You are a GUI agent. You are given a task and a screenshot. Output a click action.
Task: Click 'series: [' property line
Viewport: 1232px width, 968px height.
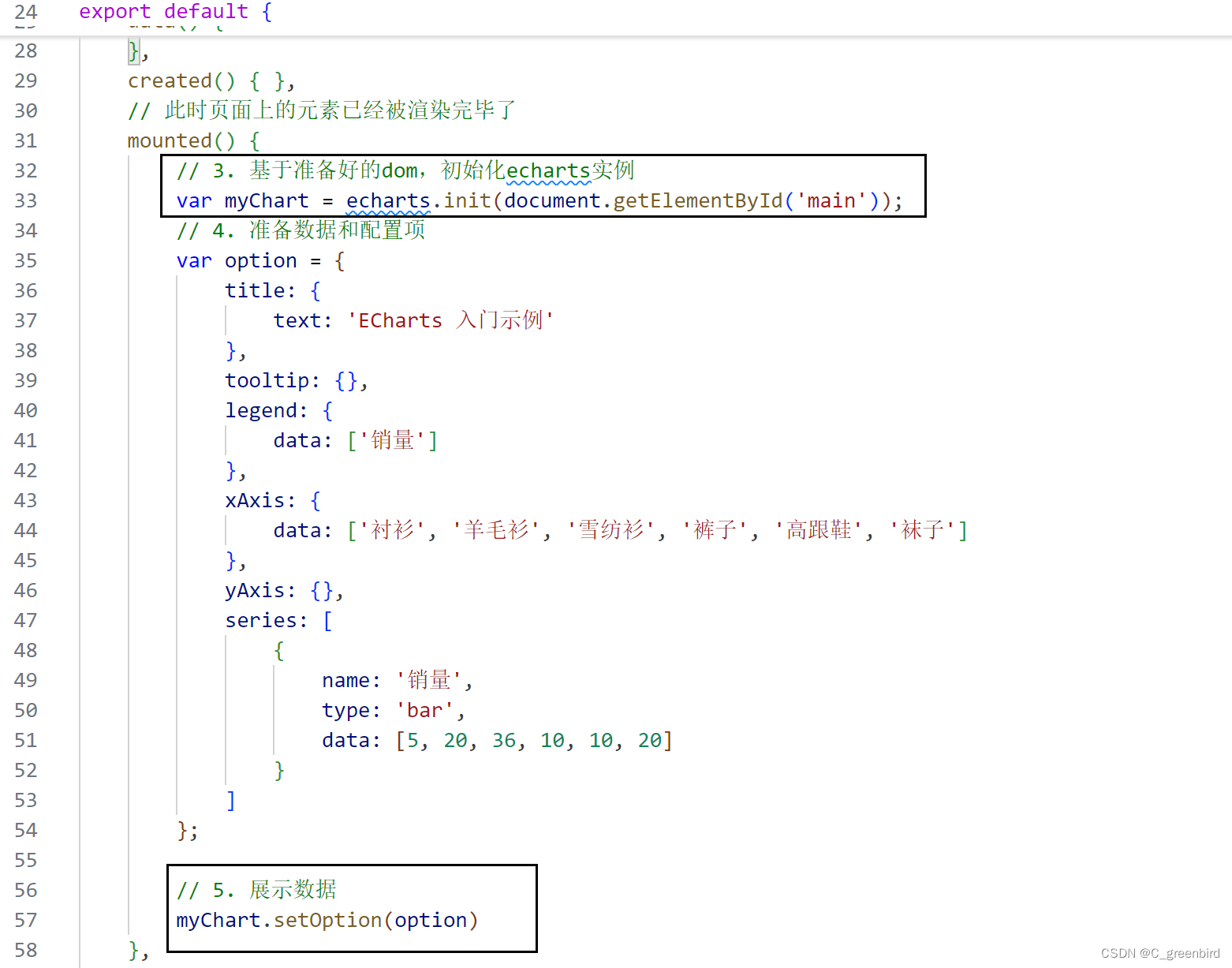[x=279, y=621]
